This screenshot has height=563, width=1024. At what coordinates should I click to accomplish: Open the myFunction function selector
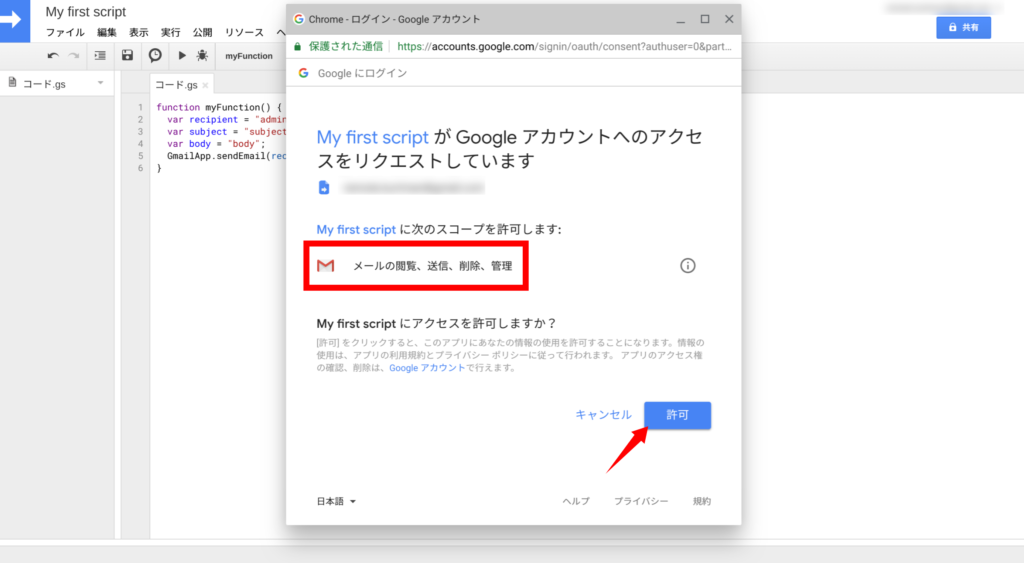pyautogui.click(x=248, y=56)
